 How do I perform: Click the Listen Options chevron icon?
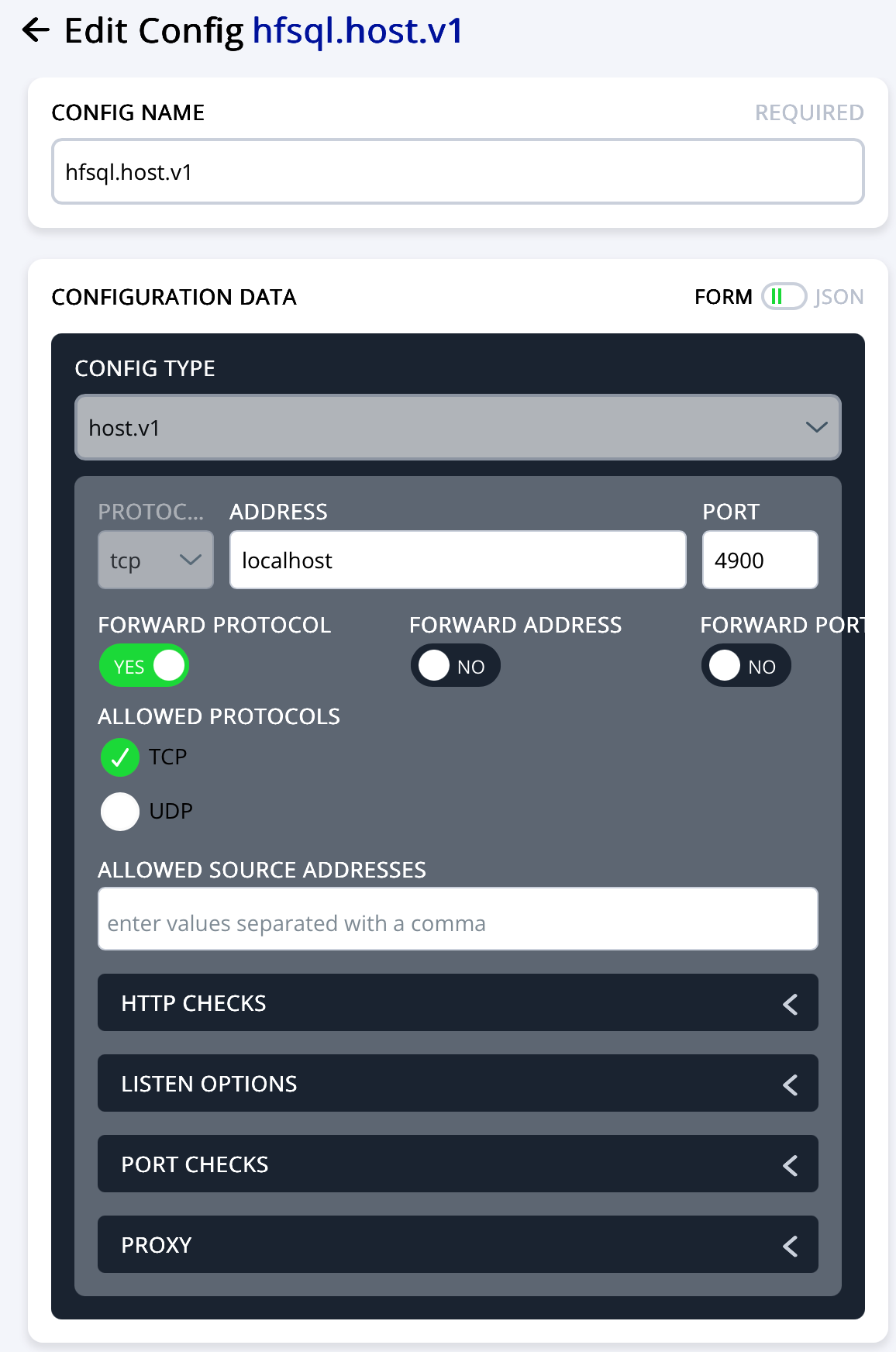coord(790,1085)
